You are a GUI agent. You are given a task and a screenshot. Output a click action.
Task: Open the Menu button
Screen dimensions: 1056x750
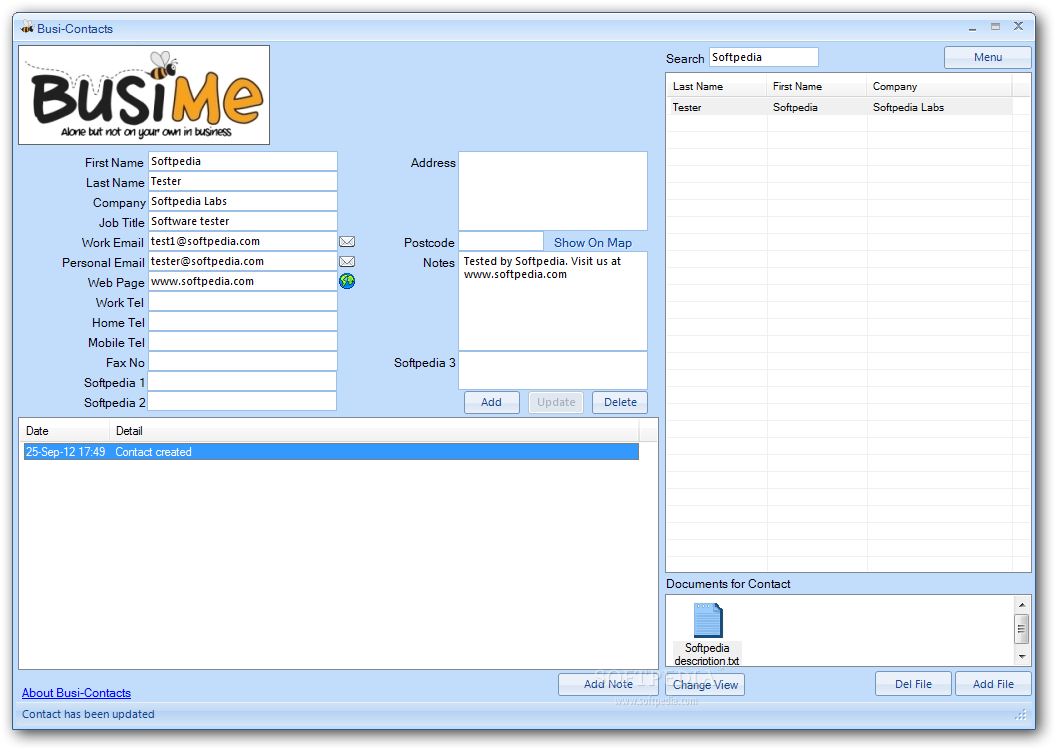[x=987, y=57]
